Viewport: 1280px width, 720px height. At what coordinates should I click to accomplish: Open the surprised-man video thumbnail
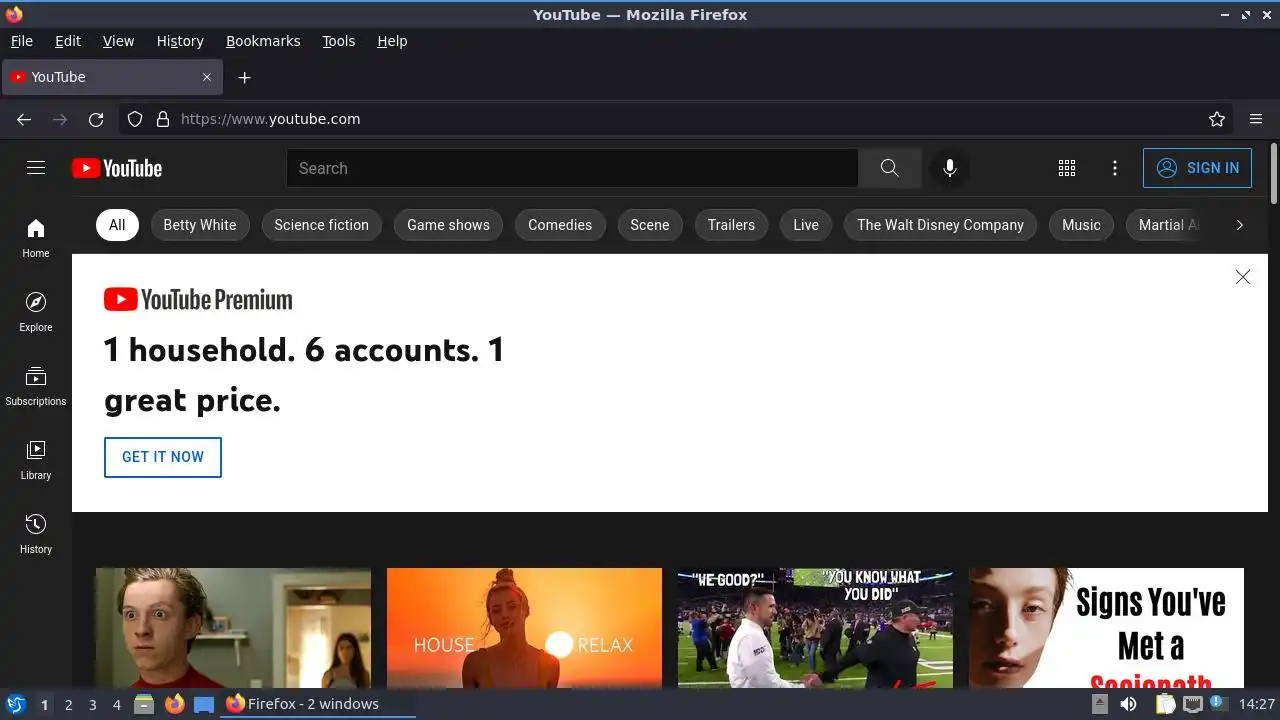pos(233,628)
